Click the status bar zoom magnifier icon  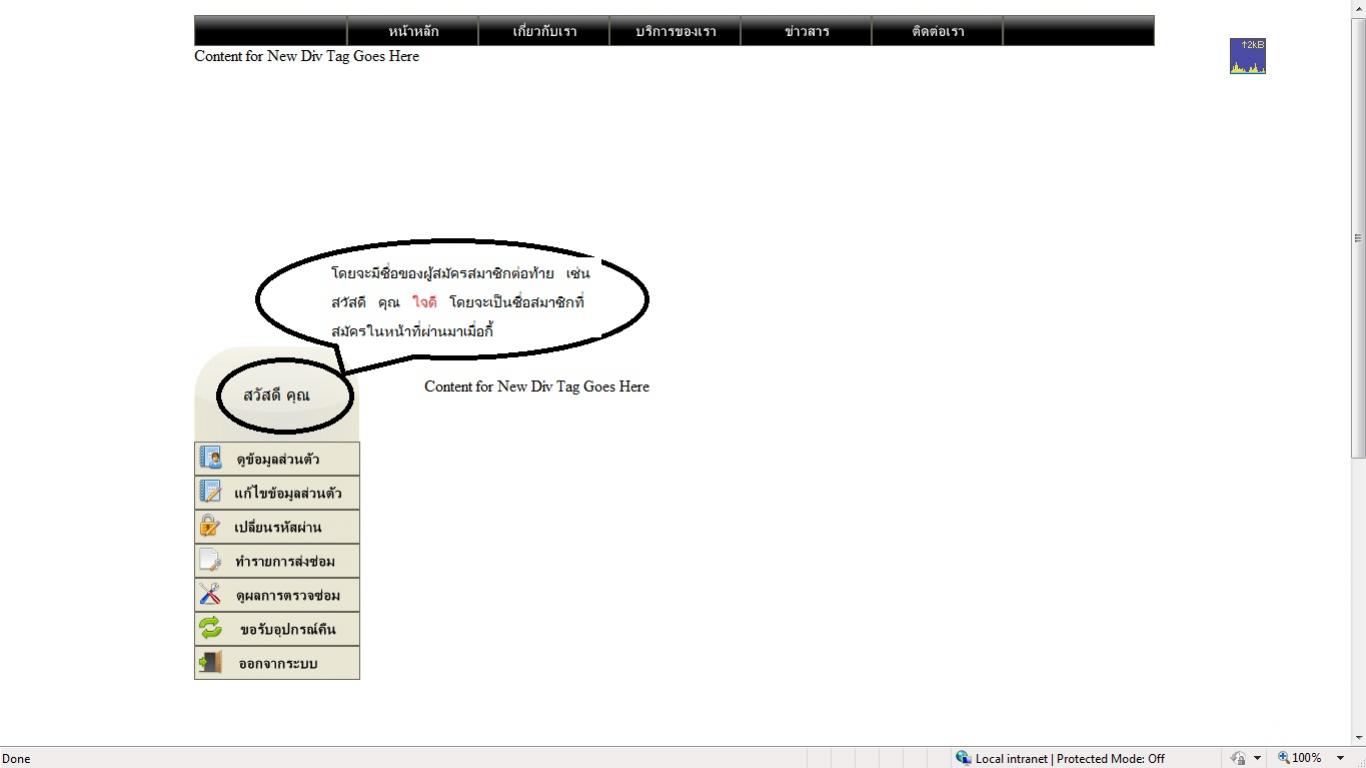[x=1284, y=758]
